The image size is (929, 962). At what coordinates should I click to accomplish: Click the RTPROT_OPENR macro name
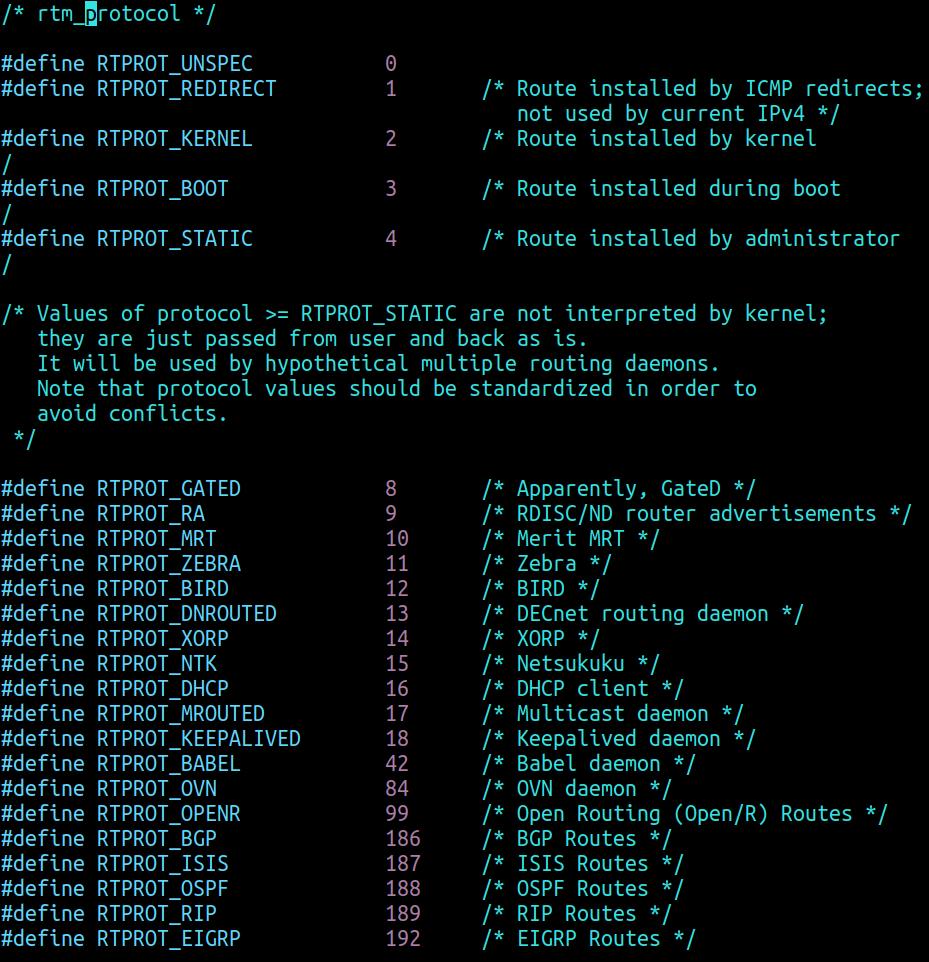point(168,814)
